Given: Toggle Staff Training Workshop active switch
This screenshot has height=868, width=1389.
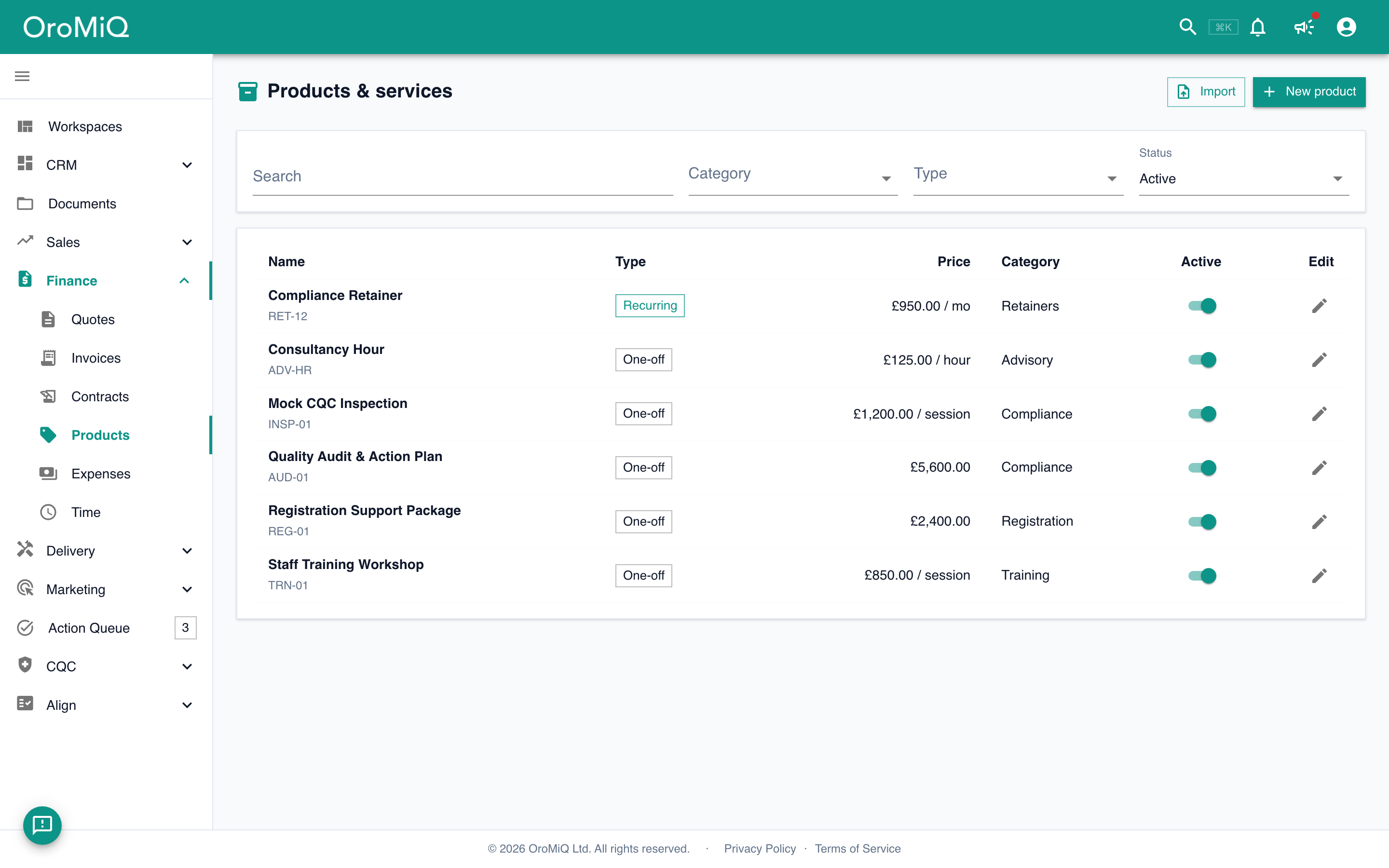Looking at the screenshot, I should [x=1201, y=576].
